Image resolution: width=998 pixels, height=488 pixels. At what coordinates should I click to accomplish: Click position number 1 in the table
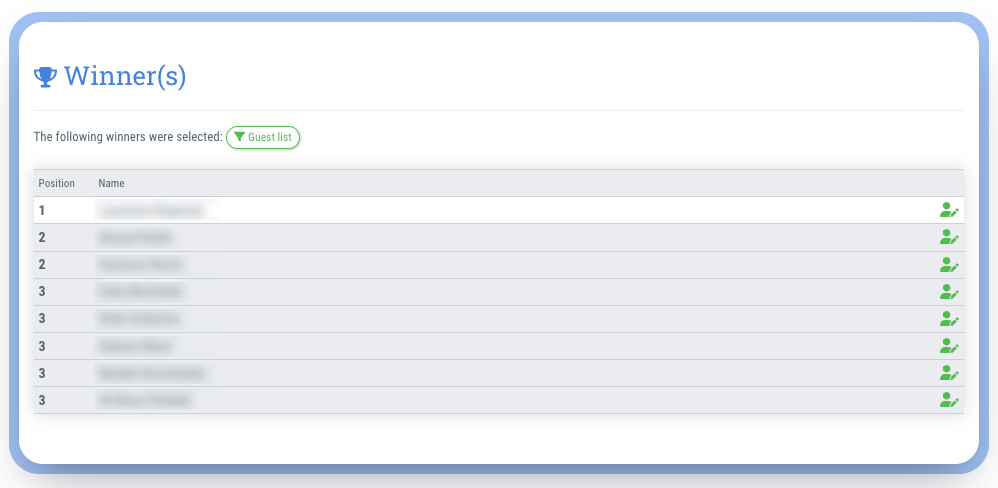click(x=41, y=210)
